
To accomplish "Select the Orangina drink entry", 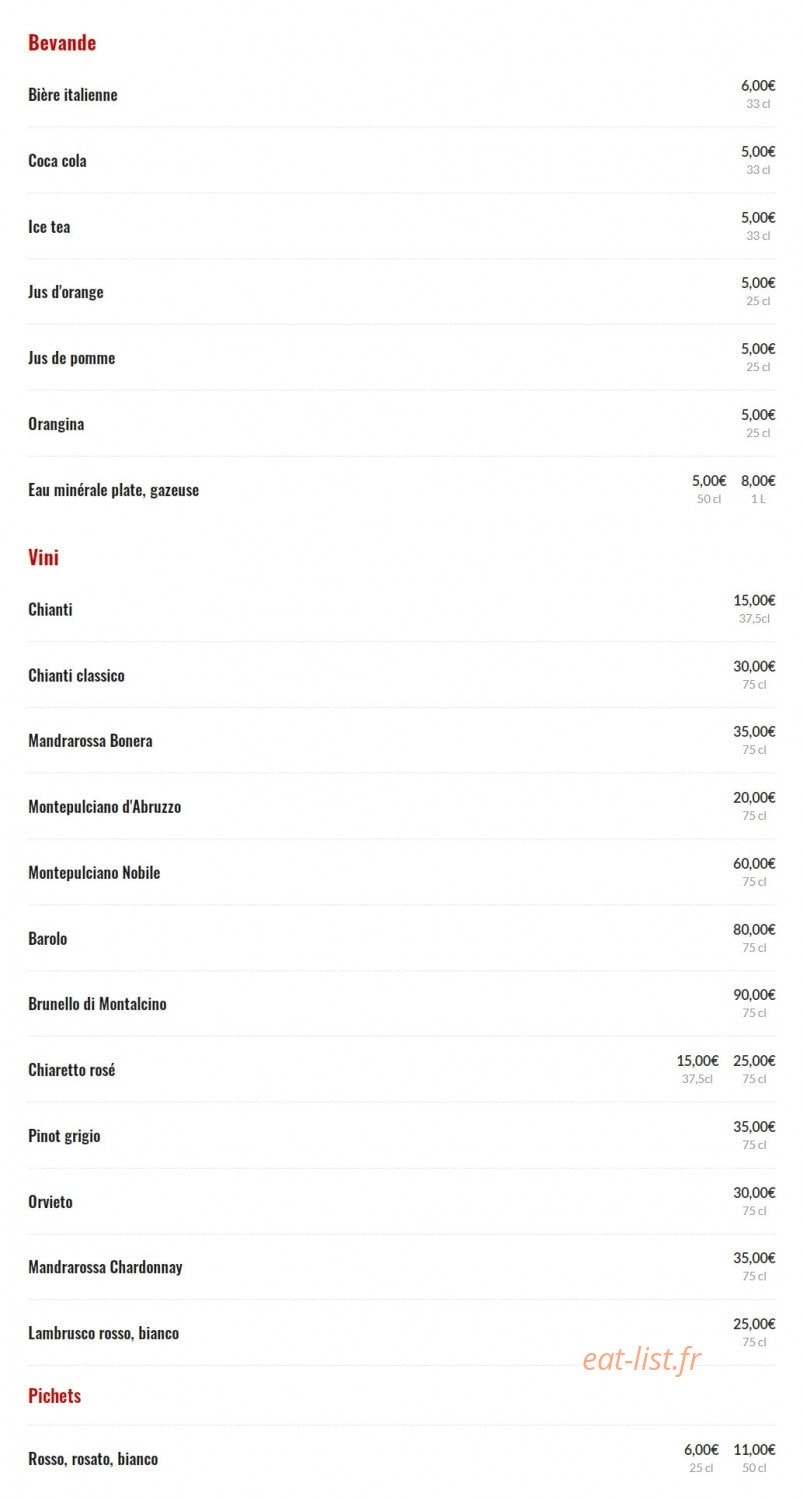I will 56,424.
